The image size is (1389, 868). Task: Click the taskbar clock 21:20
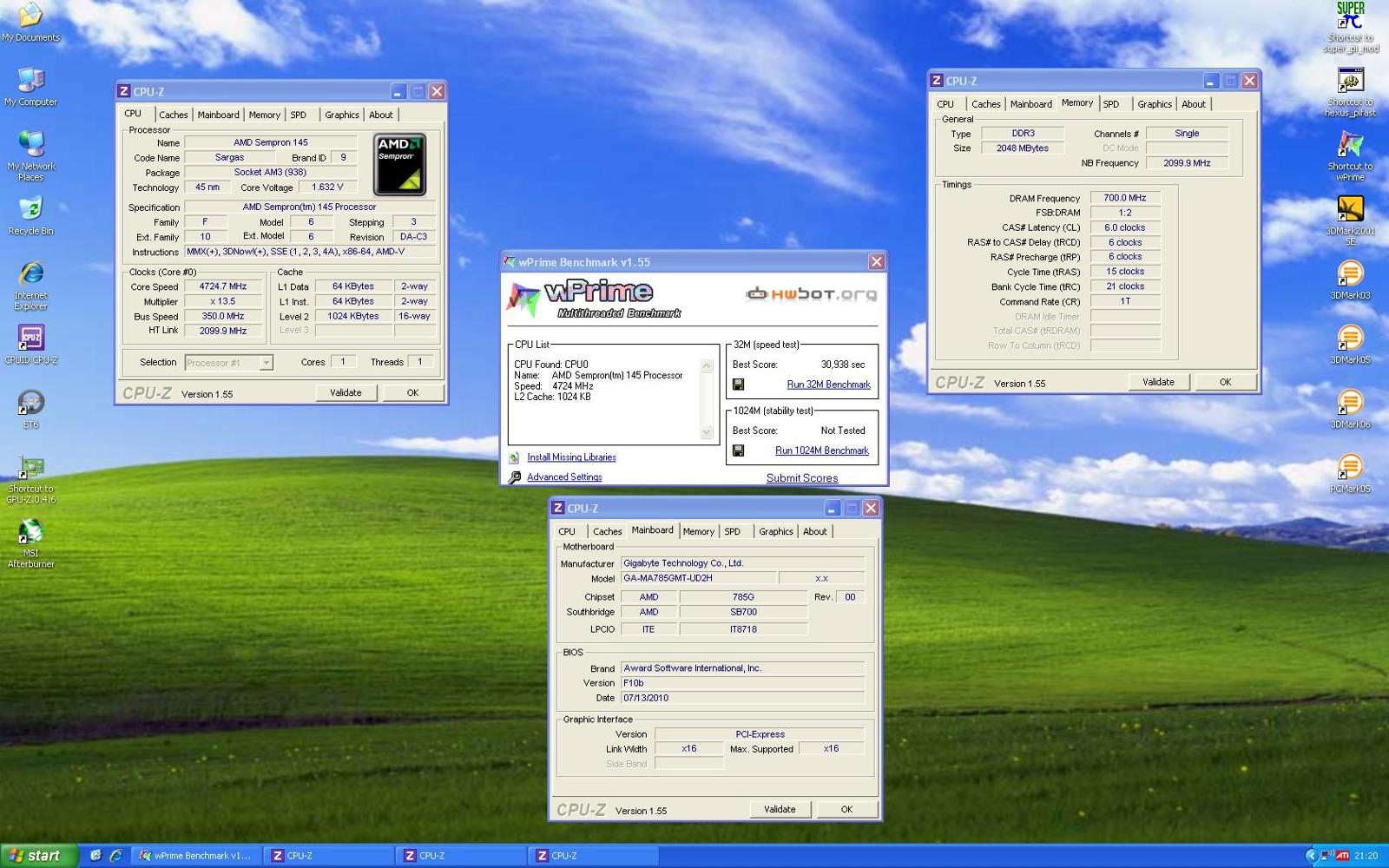click(1366, 856)
